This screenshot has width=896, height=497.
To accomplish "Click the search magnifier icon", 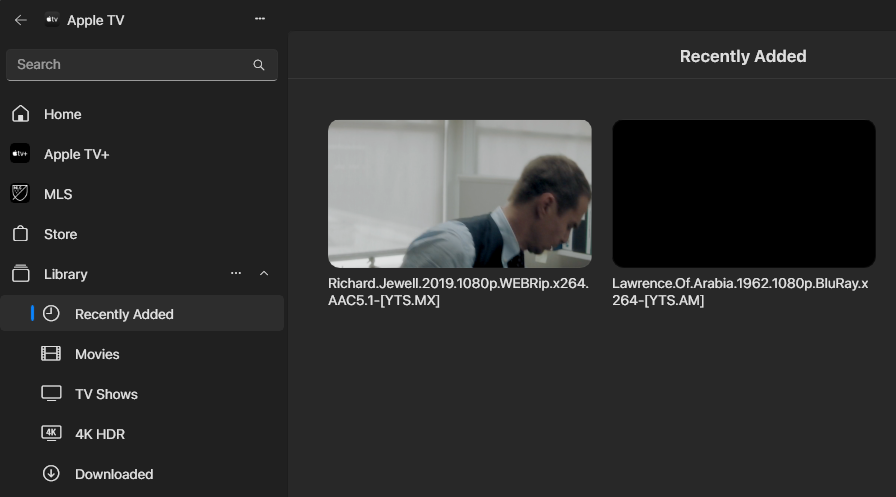I will (x=259, y=65).
